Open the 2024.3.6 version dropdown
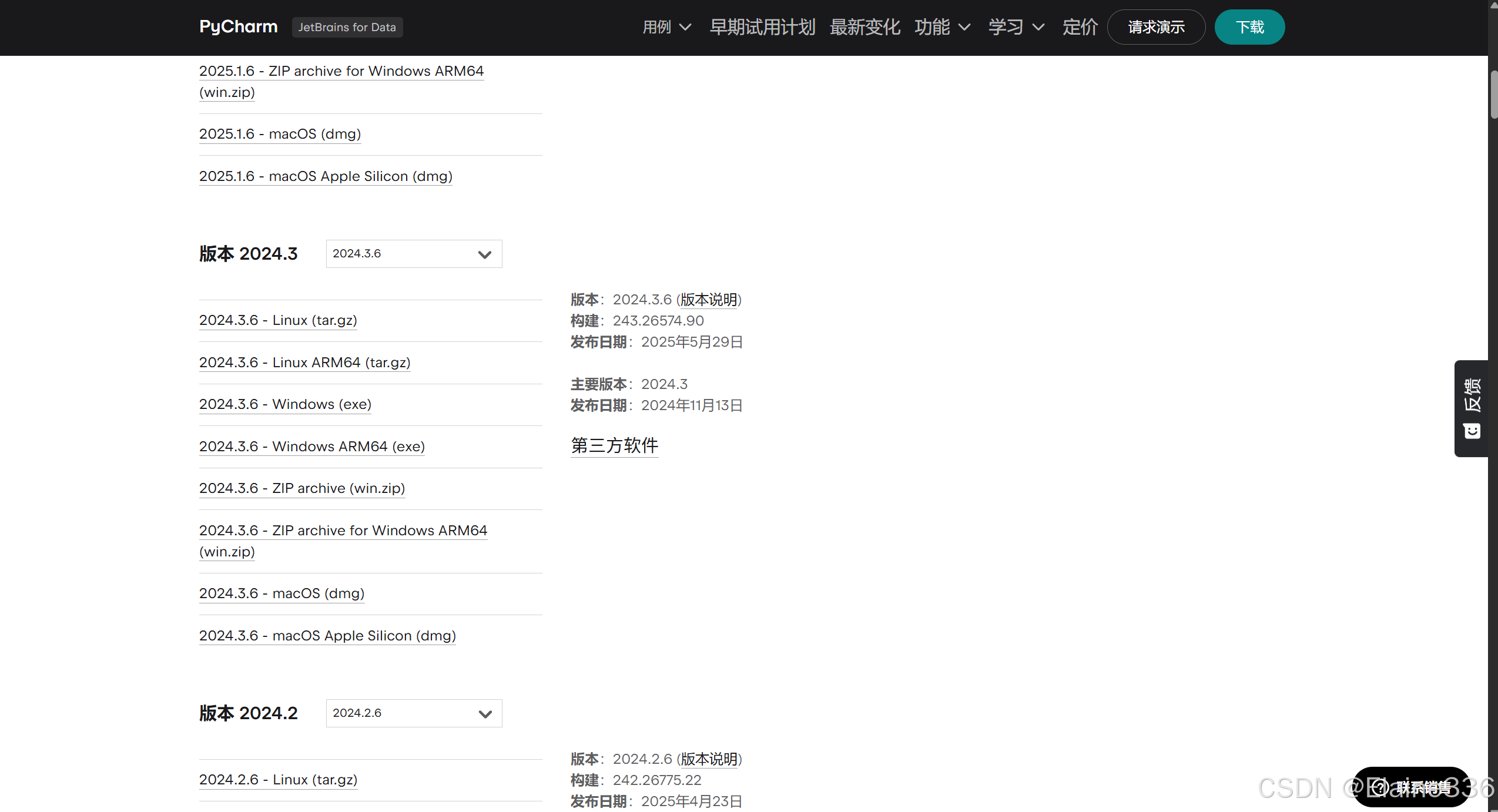Screen dimensions: 1498x812 click(414, 254)
